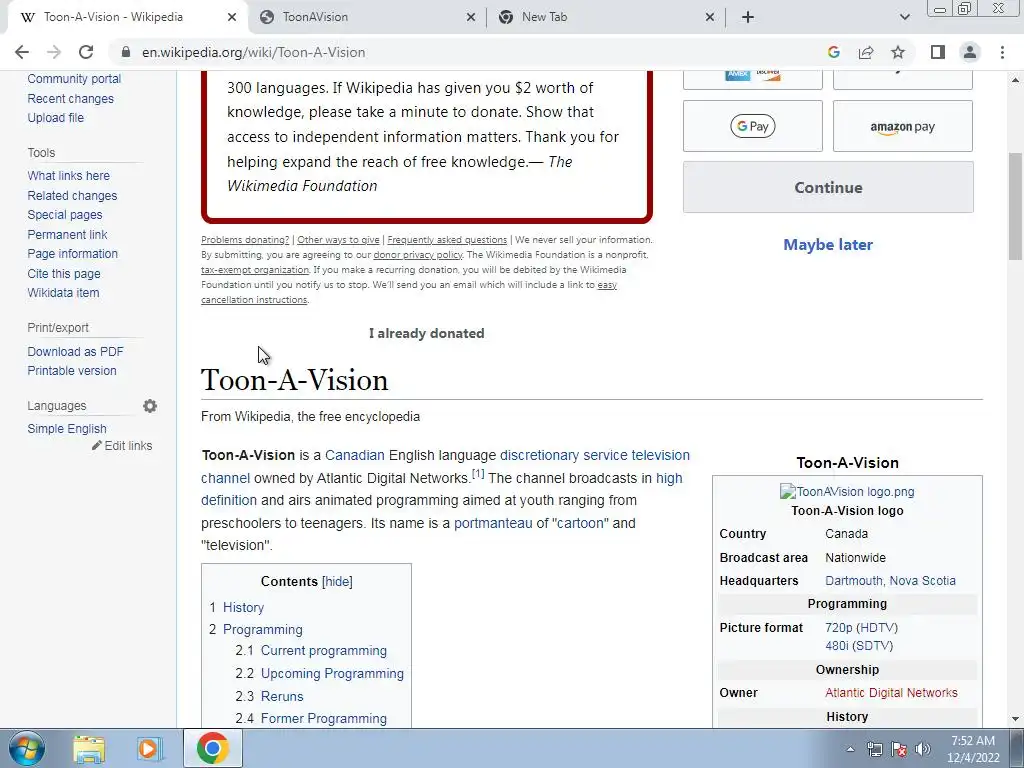Close the ToonAVision tab

(x=471, y=17)
